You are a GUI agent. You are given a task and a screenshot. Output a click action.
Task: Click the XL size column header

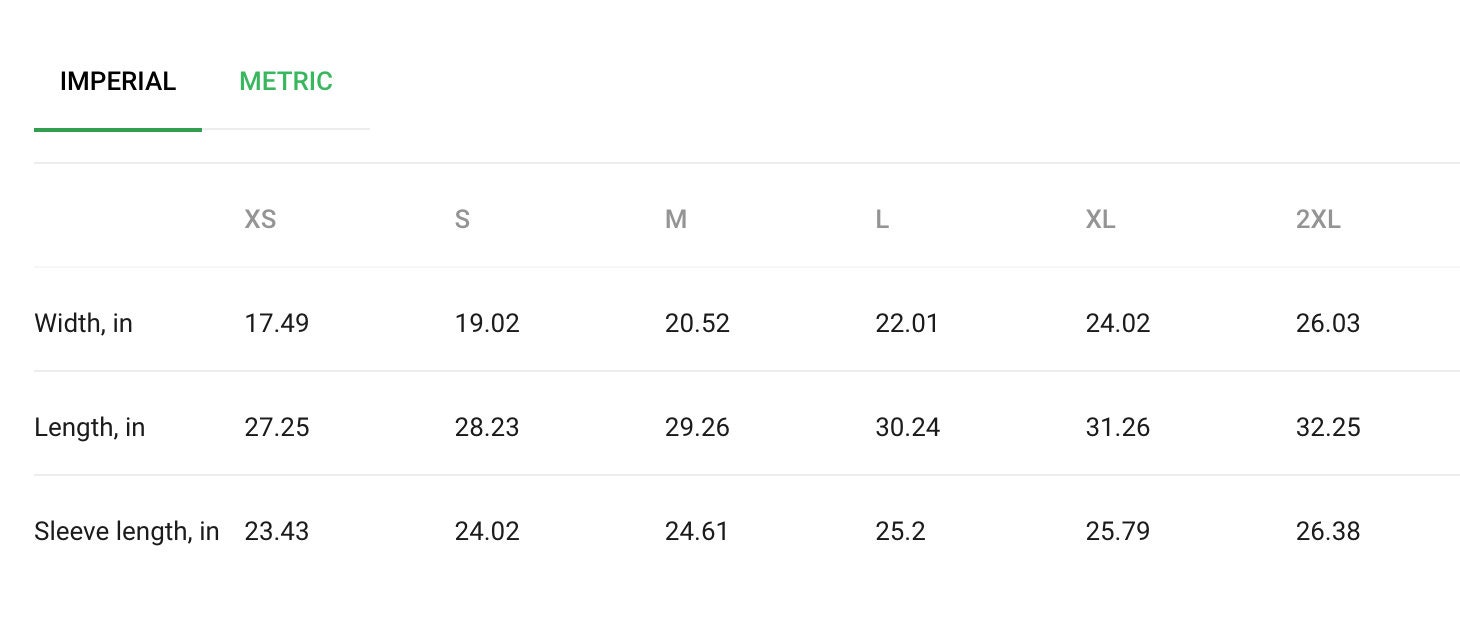pyautogui.click(x=1101, y=220)
